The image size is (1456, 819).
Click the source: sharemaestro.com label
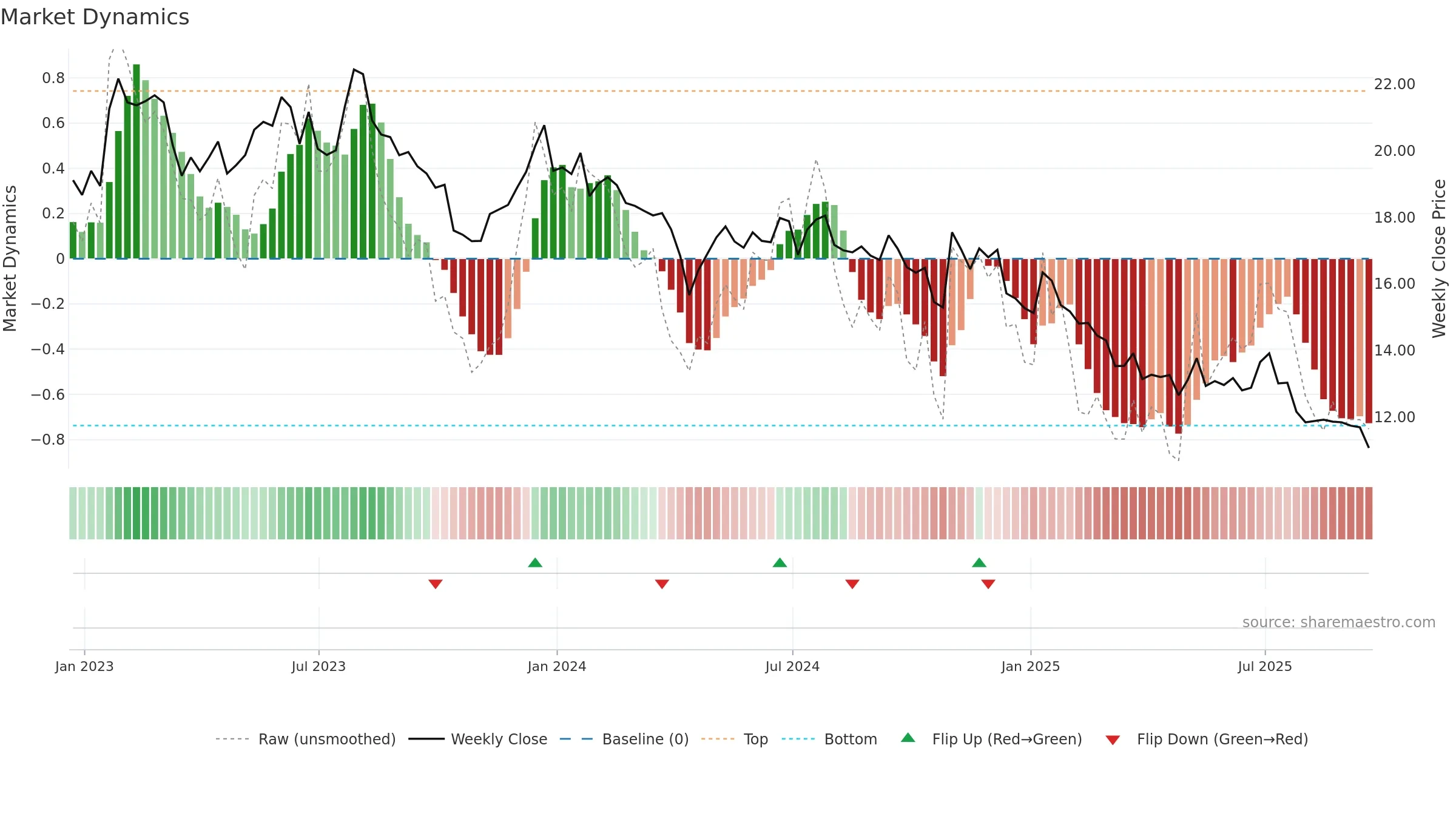click(1339, 622)
